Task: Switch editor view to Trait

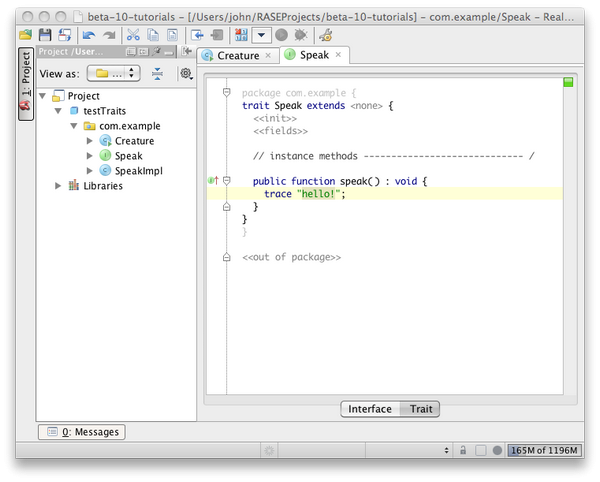Action: pos(421,409)
